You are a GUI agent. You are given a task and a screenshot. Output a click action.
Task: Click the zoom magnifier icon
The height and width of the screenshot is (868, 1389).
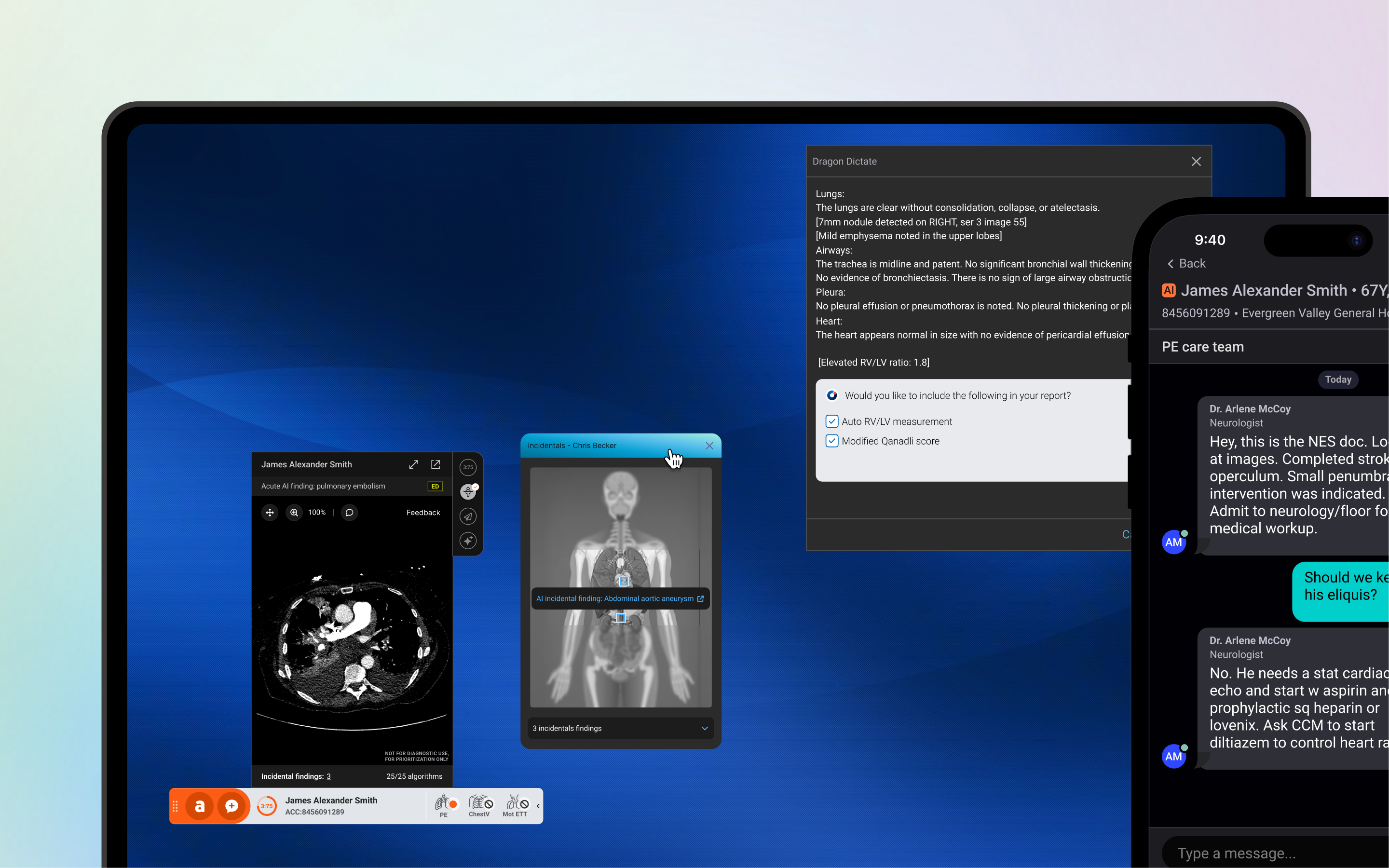(294, 512)
